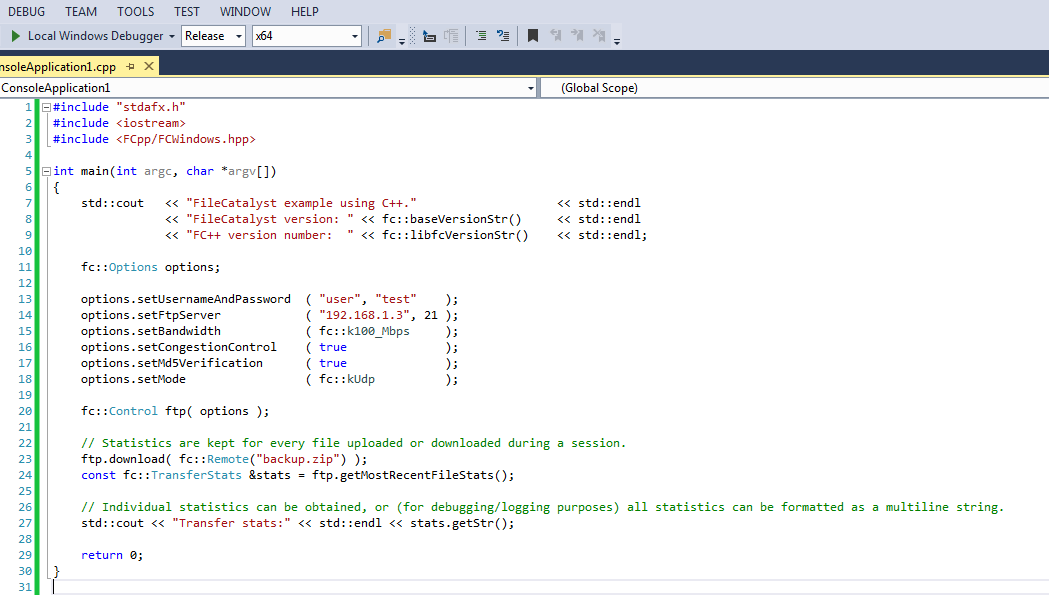This screenshot has height=615, width=1049.
Task: Expand the Local Windows Debugger dropdown arrow
Action: (x=172, y=36)
